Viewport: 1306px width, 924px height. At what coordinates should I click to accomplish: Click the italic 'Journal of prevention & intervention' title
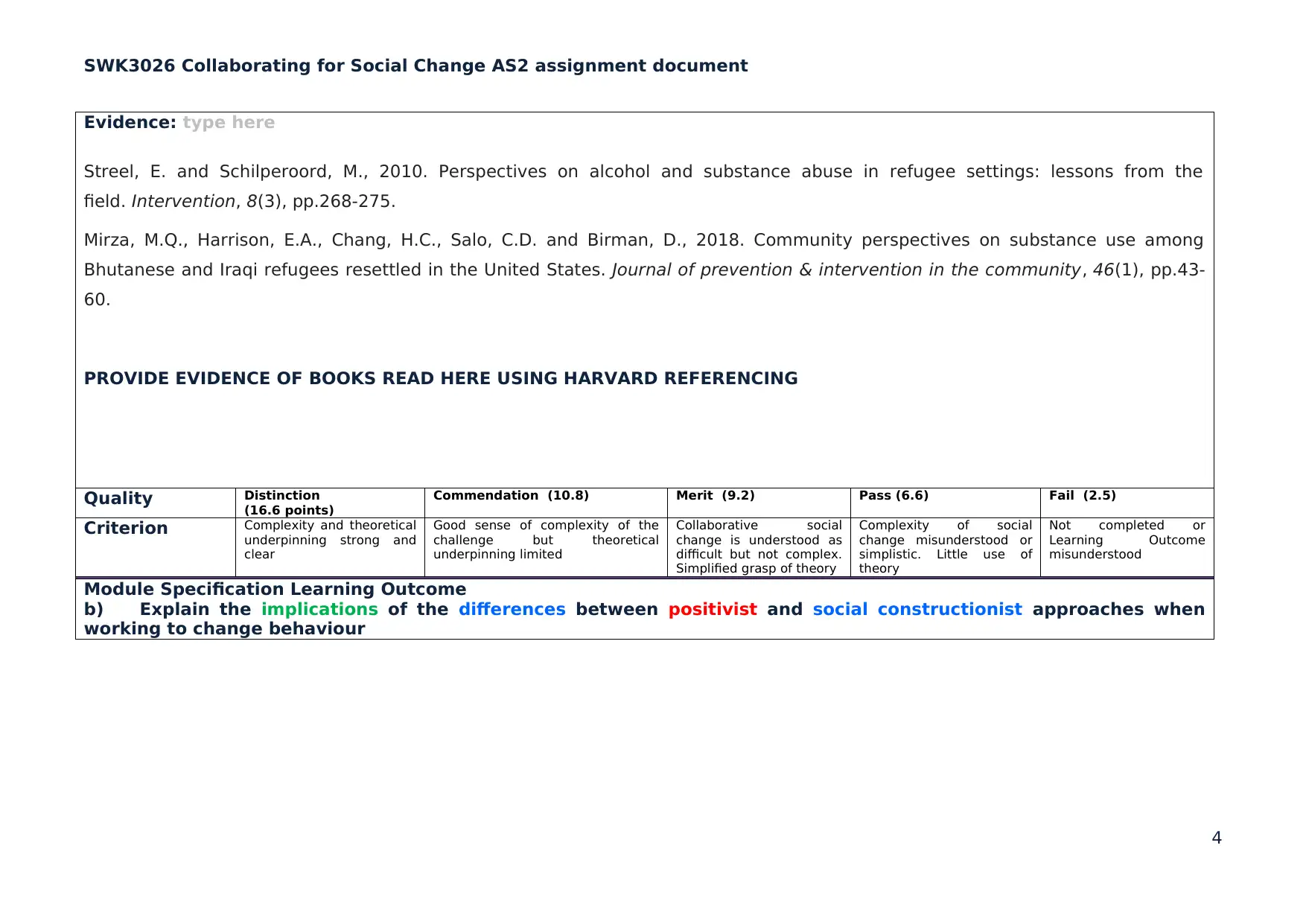[846, 270]
